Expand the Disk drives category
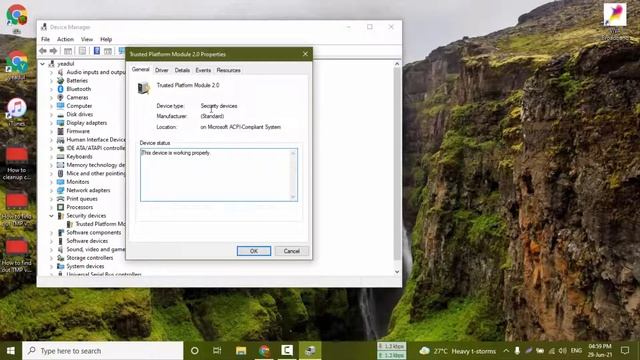The width and height of the screenshot is (640, 360). 51,114
